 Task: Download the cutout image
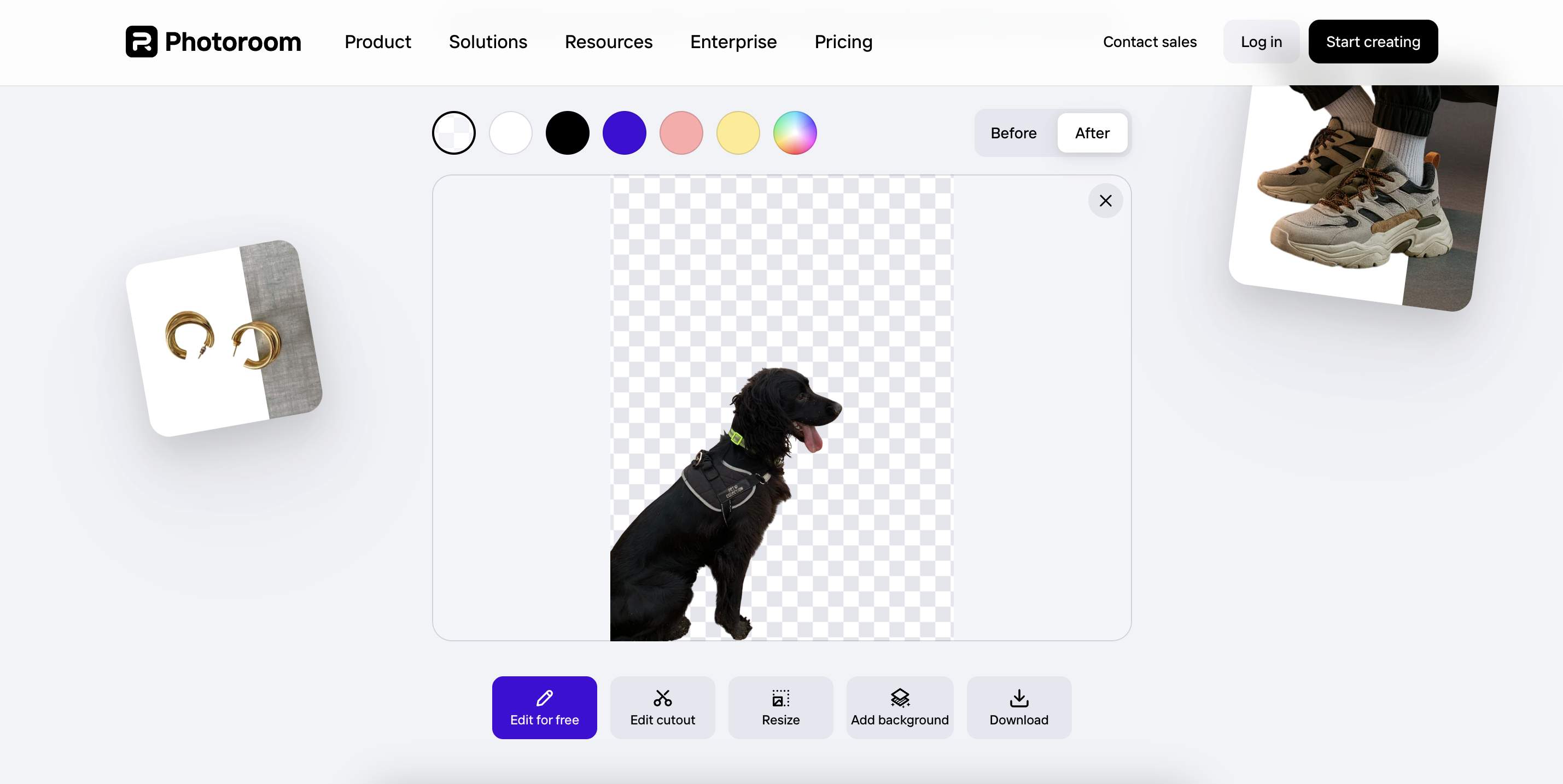[x=1018, y=707]
